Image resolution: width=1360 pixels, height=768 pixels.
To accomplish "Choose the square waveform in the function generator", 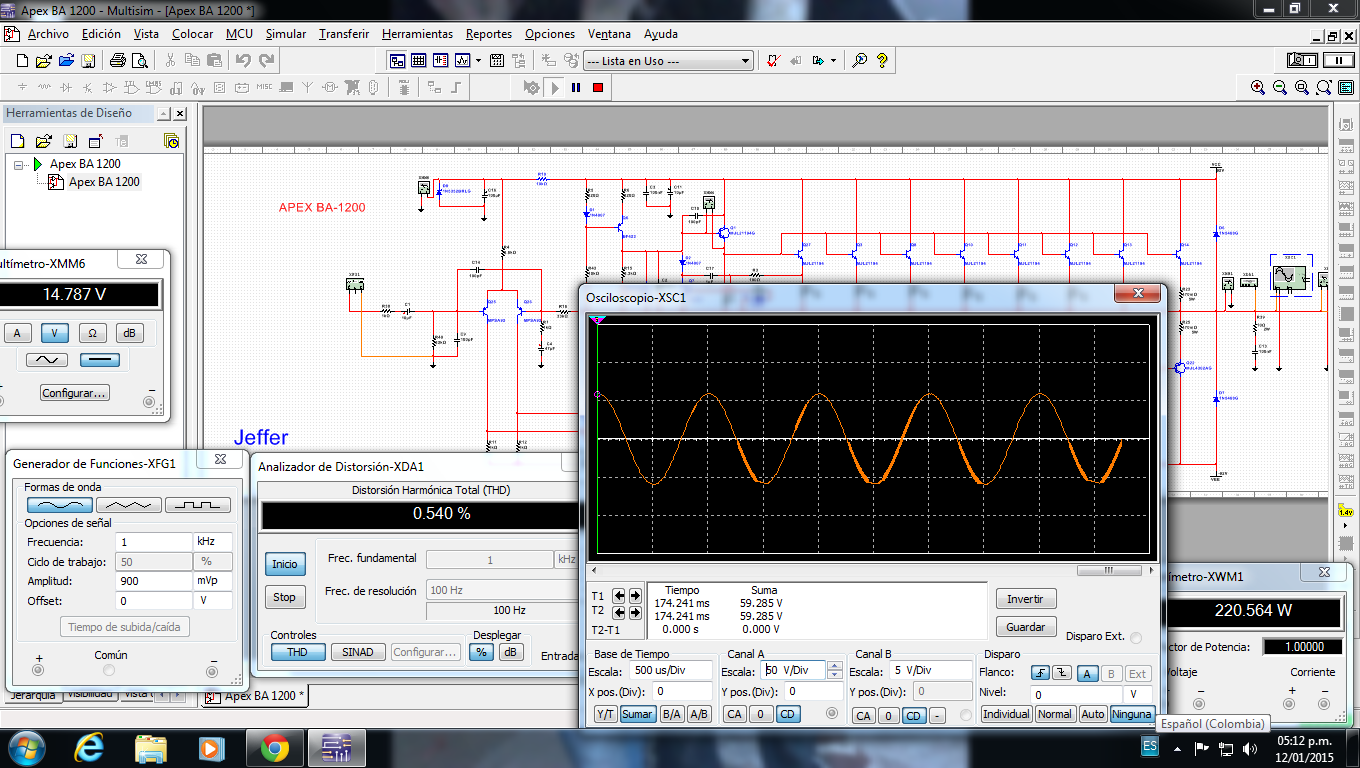I will 198,505.
